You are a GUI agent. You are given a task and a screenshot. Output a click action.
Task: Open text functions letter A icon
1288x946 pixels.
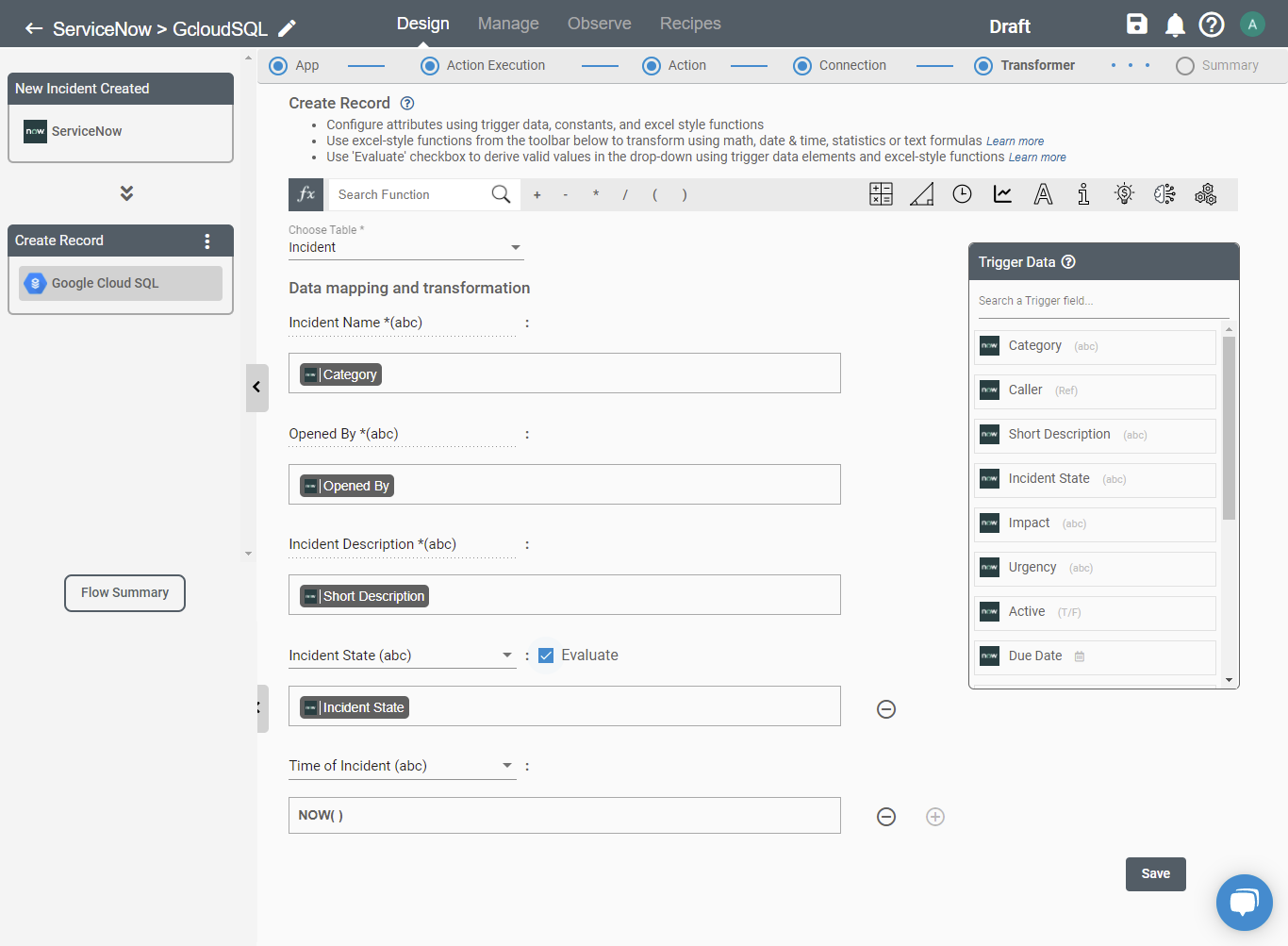tap(1043, 194)
